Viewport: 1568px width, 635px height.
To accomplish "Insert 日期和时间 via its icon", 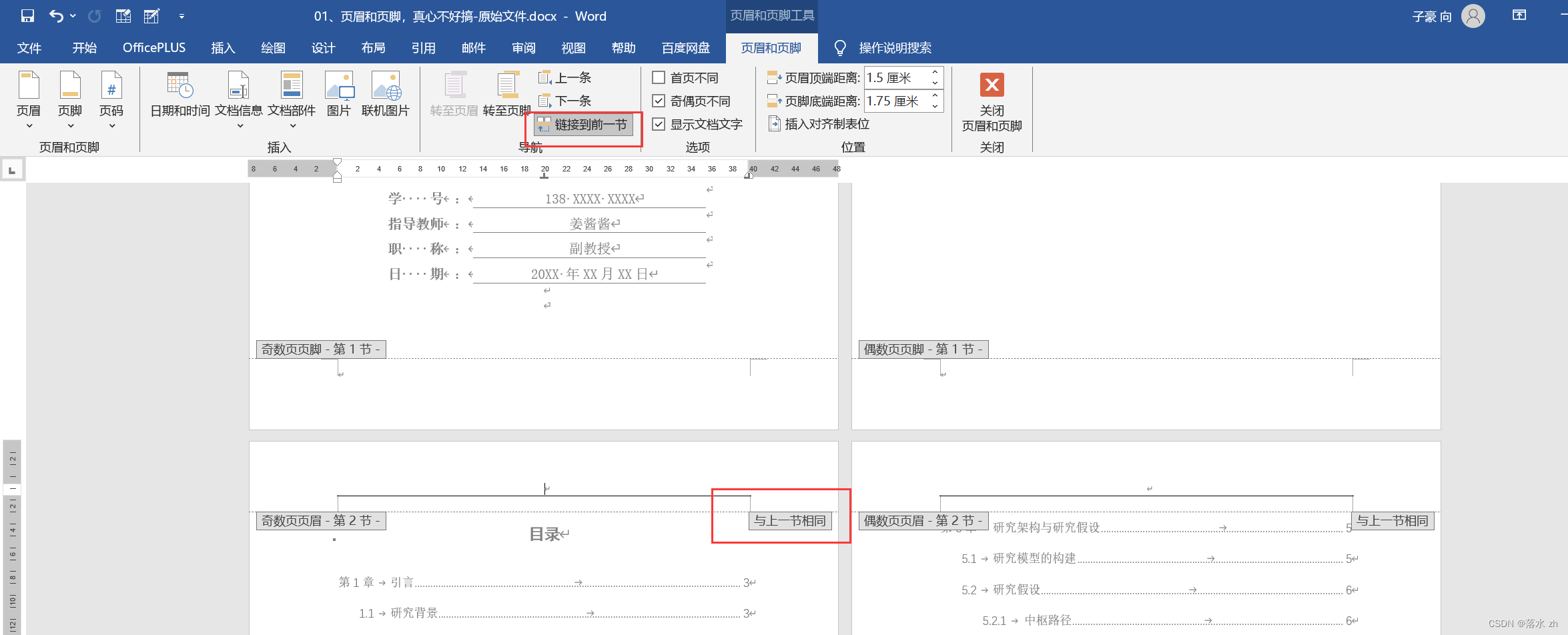I will (180, 85).
